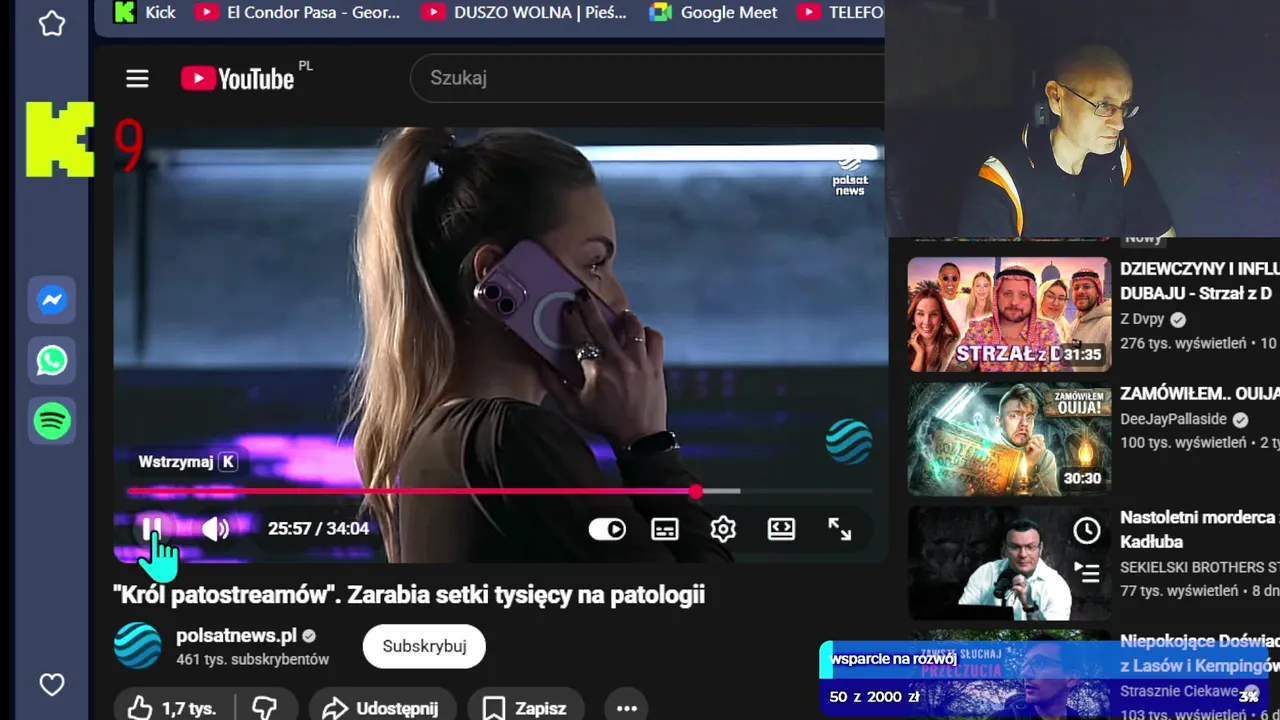
Task: Save video with Zapisz button
Action: (x=525, y=708)
